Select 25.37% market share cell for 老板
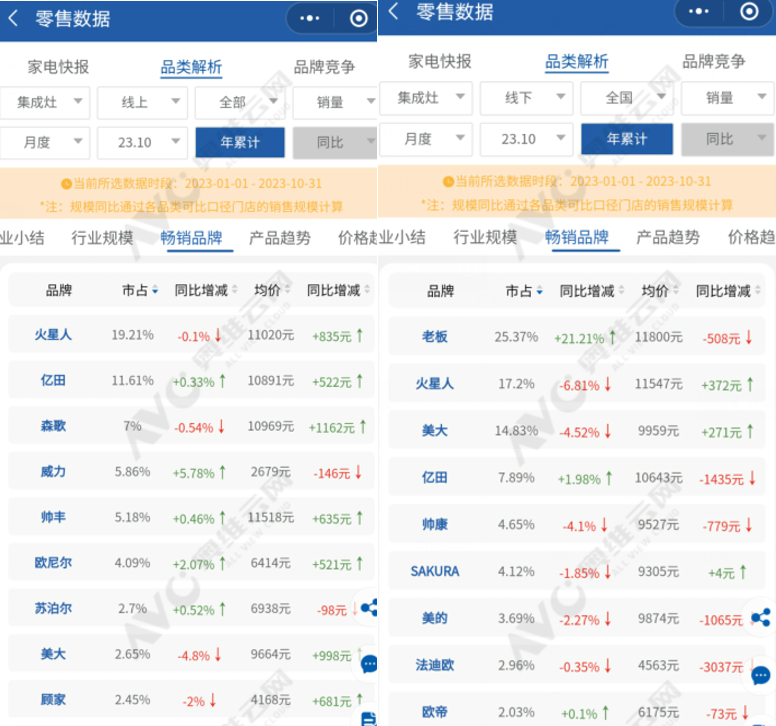Screen dimensions: 776x726 516,338
